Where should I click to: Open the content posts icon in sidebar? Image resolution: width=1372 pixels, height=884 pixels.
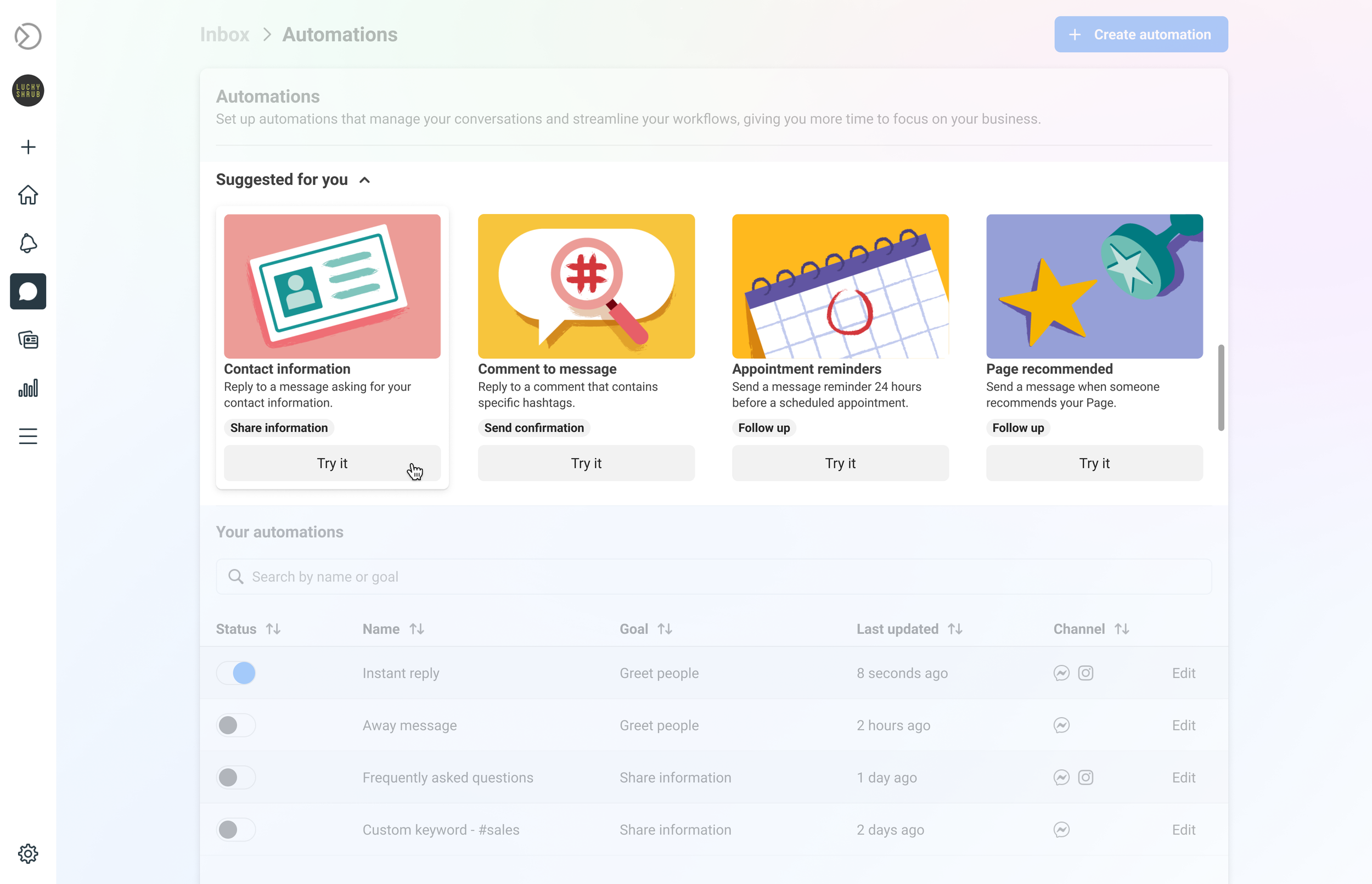27,340
